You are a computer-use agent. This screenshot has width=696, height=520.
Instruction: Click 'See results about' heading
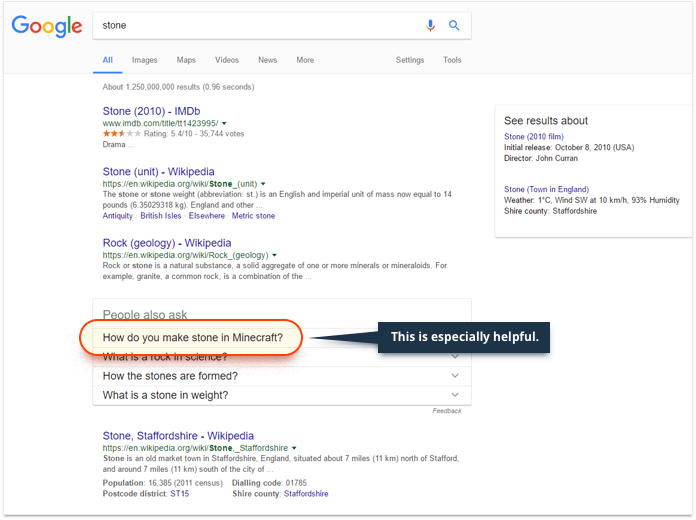pos(546,121)
